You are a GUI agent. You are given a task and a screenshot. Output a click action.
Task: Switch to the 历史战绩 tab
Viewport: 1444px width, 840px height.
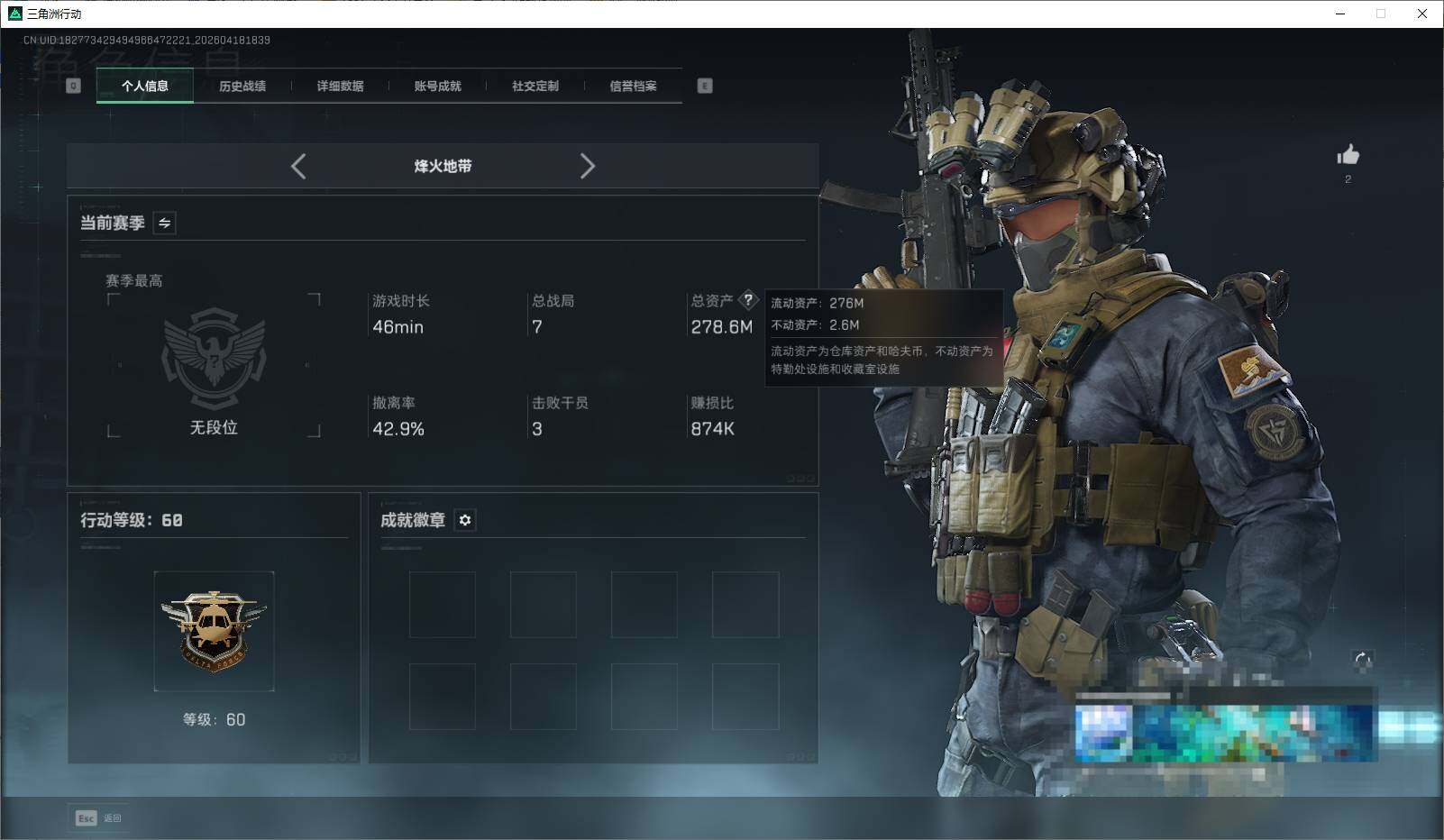pyautogui.click(x=242, y=86)
